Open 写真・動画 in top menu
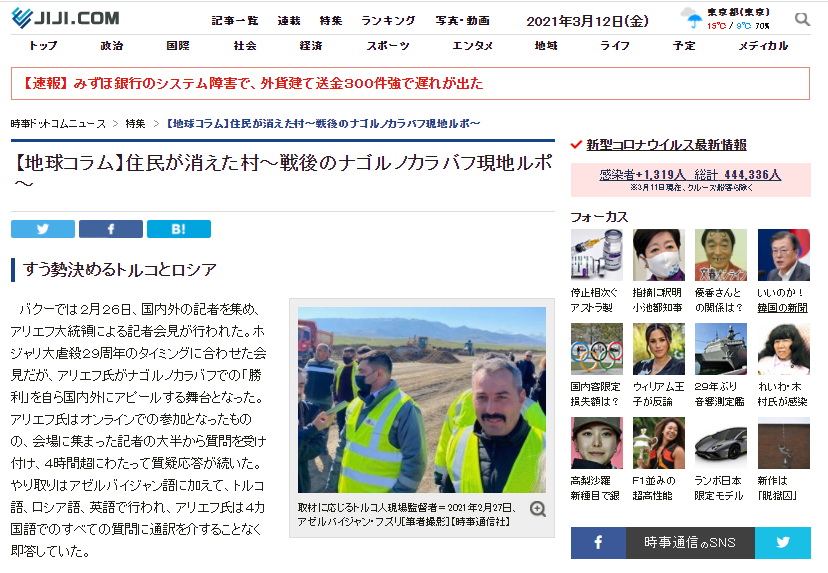Screen dimensions: 828x573 click(463, 21)
